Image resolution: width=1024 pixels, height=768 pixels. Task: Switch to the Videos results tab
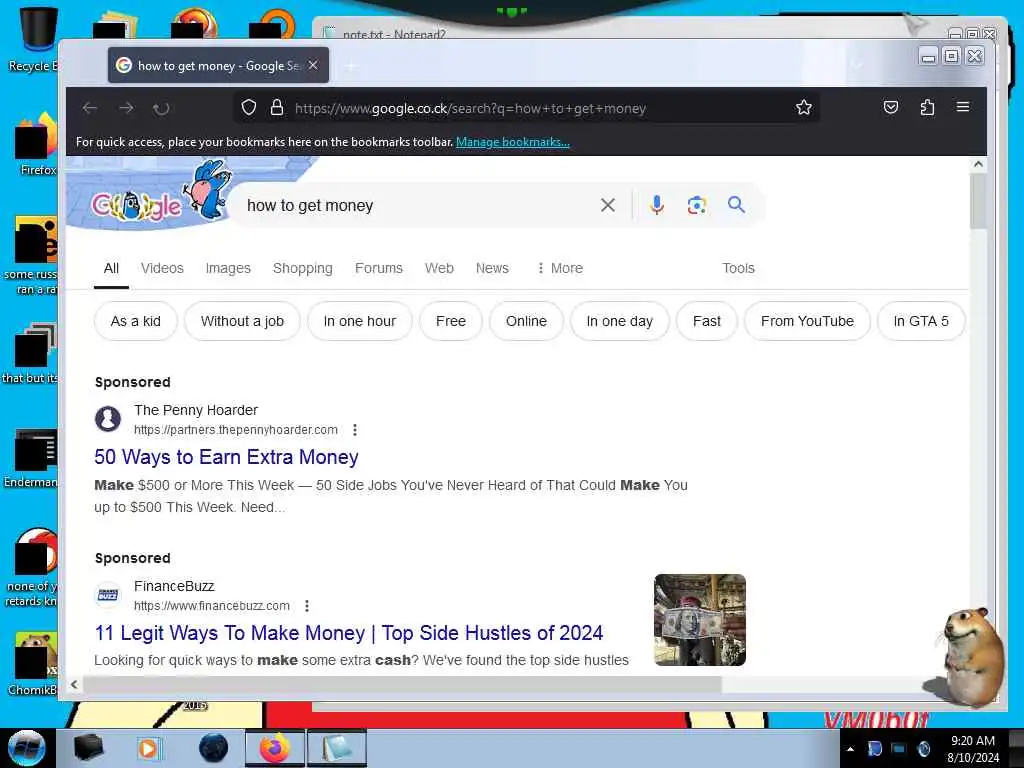click(x=162, y=268)
